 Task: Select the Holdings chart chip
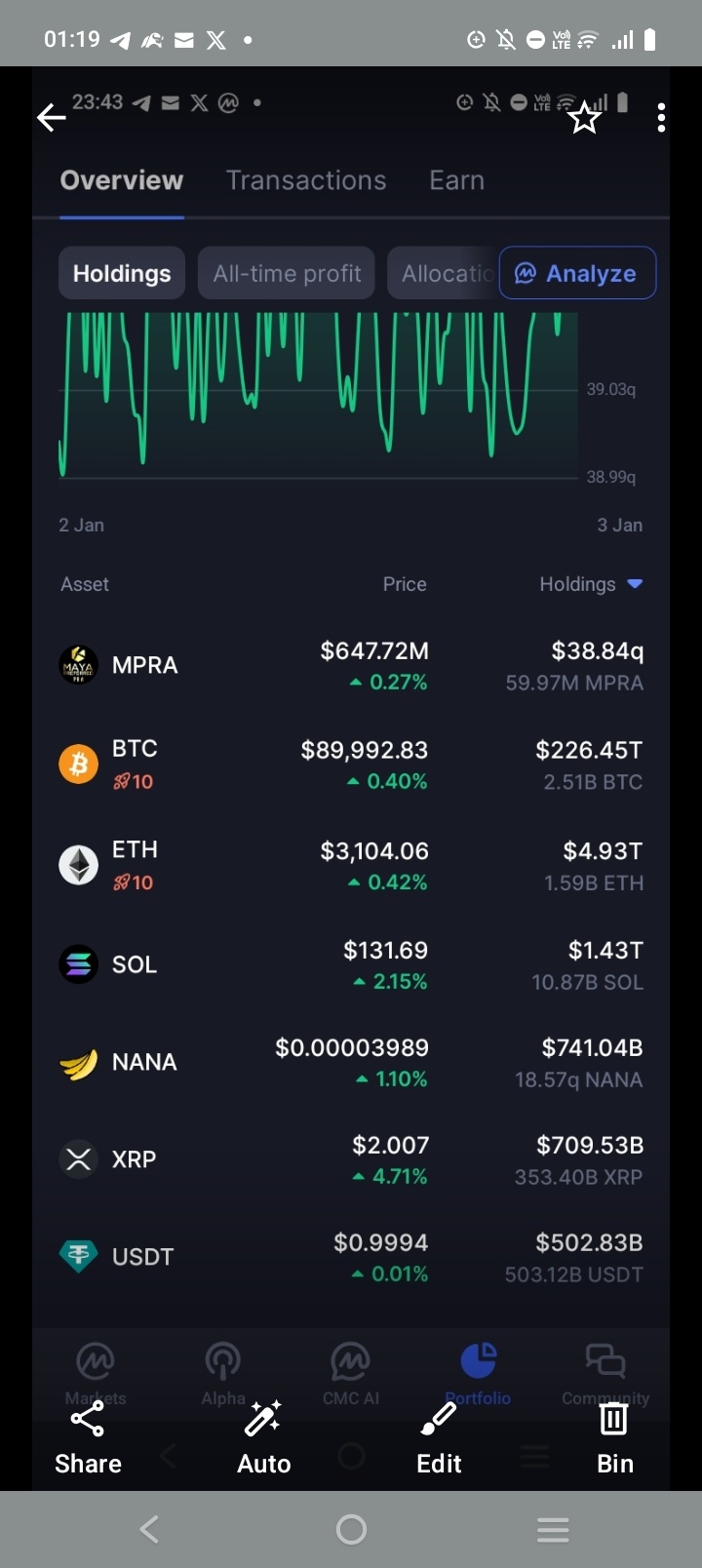pyautogui.click(x=122, y=274)
